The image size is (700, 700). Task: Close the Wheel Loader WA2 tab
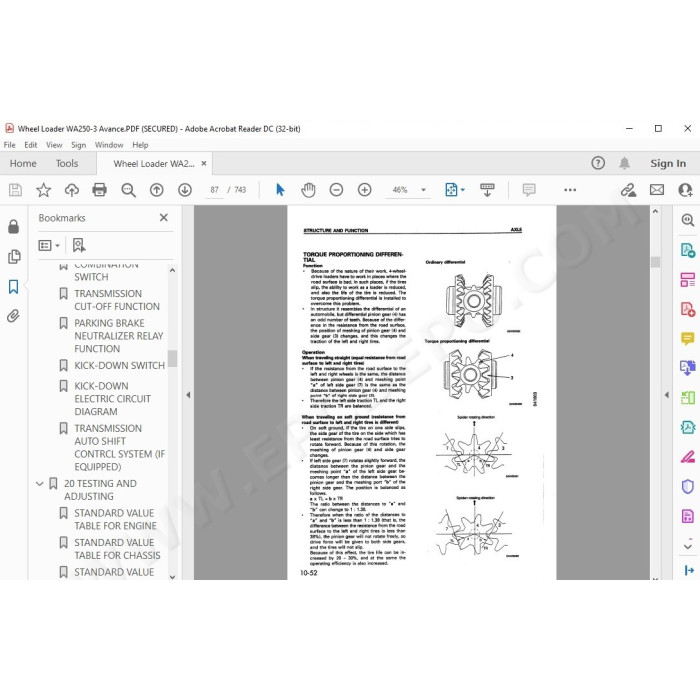pos(204,163)
